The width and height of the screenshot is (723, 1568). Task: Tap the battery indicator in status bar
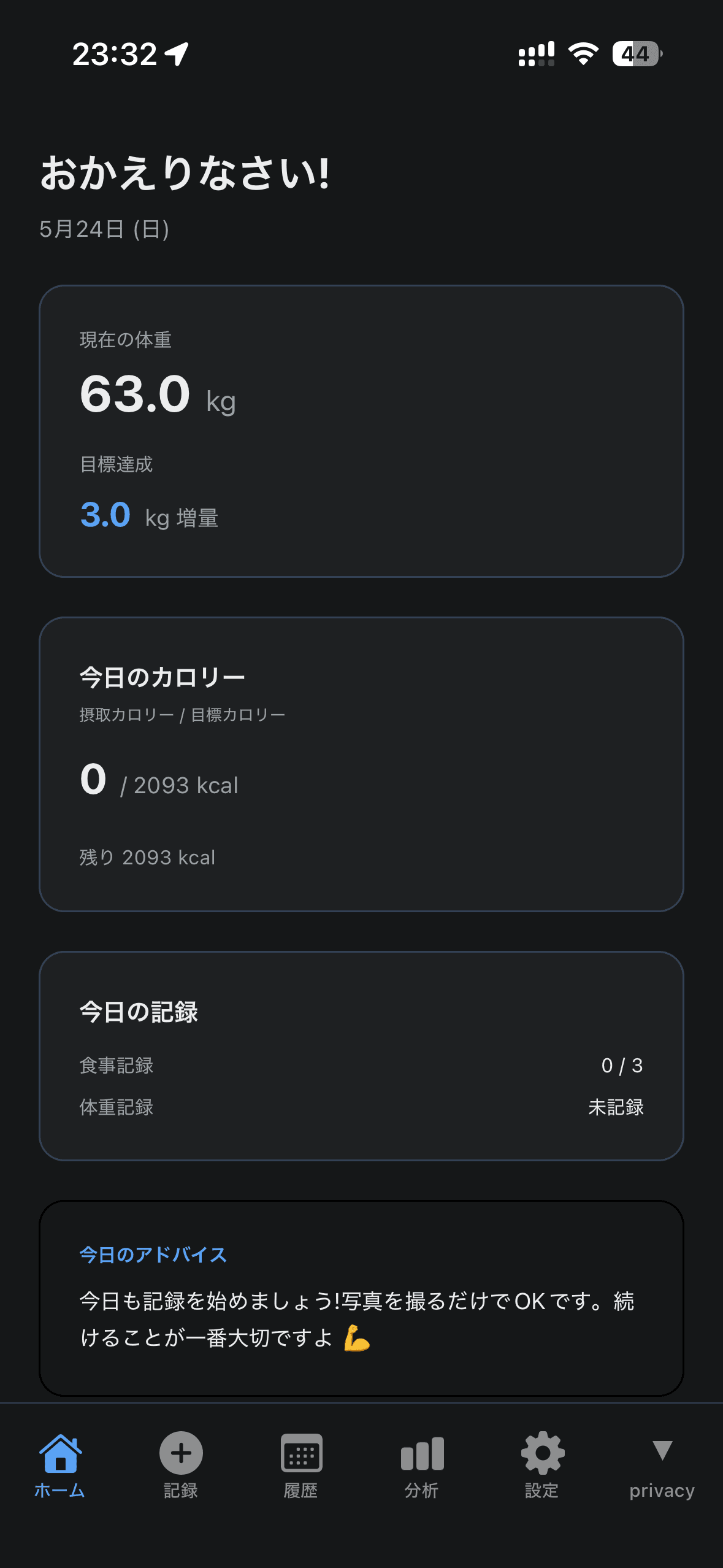click(637, 54)
